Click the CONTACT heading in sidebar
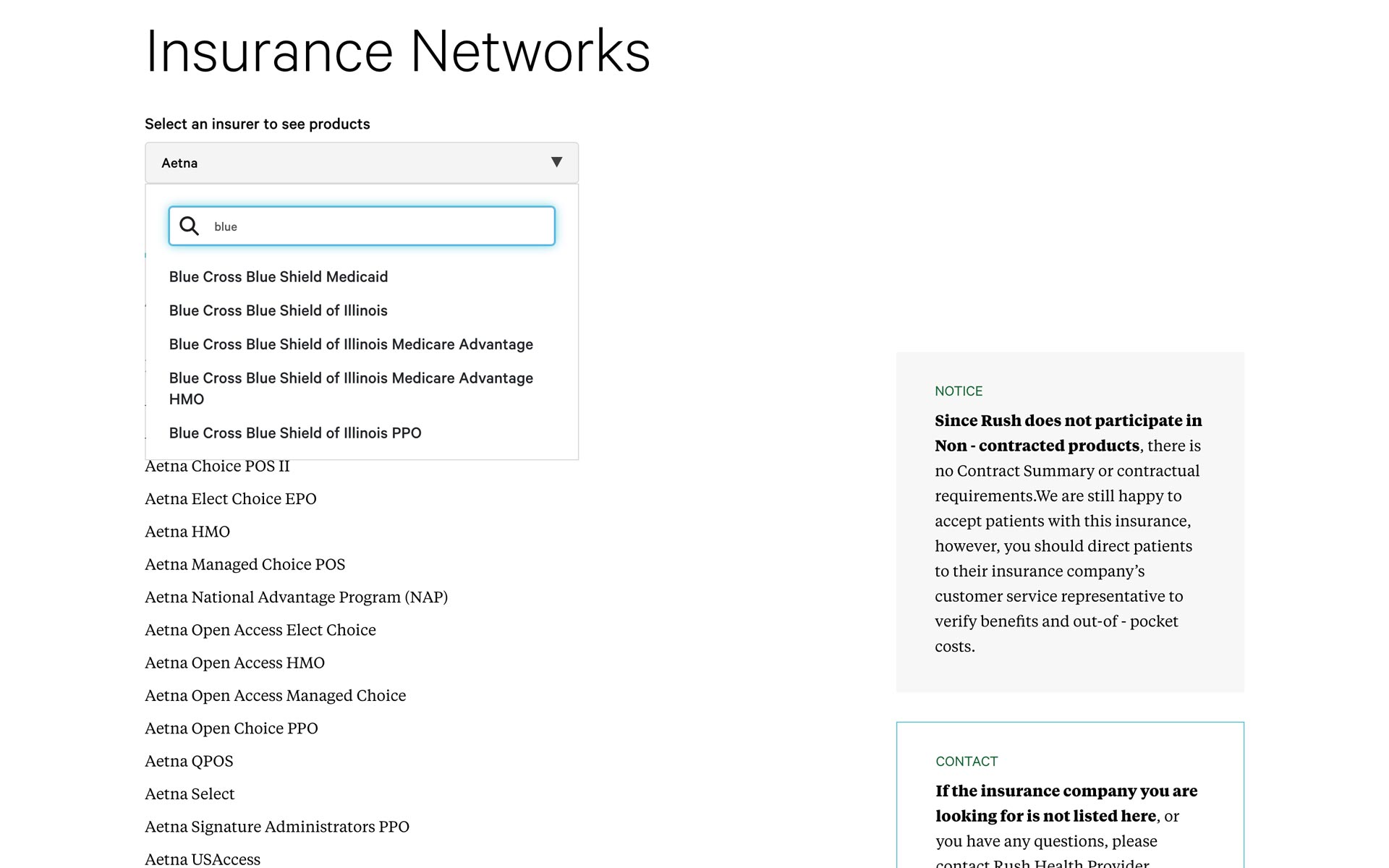 tap(967, 762)
